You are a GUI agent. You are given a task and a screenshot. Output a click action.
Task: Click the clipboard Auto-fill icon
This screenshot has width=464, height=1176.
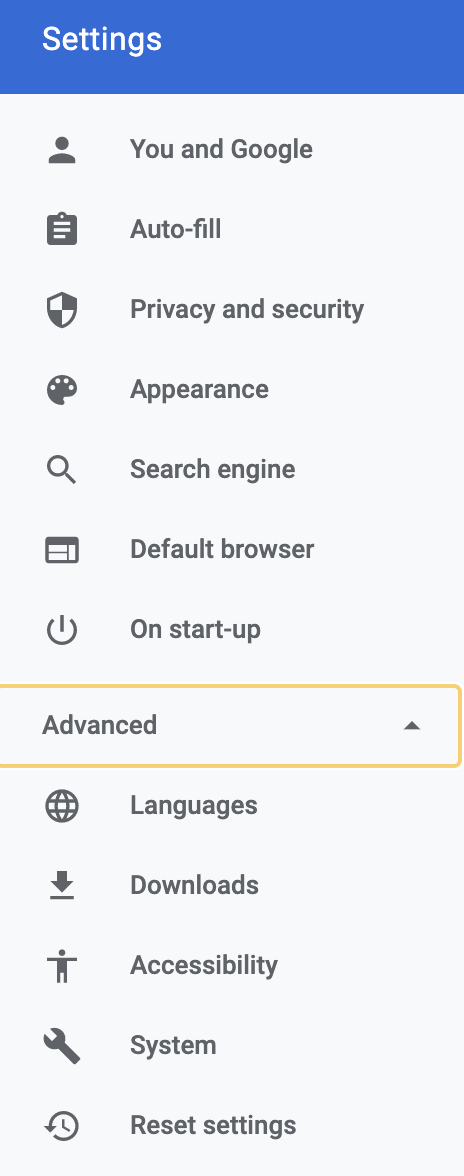tap(62, 229)
